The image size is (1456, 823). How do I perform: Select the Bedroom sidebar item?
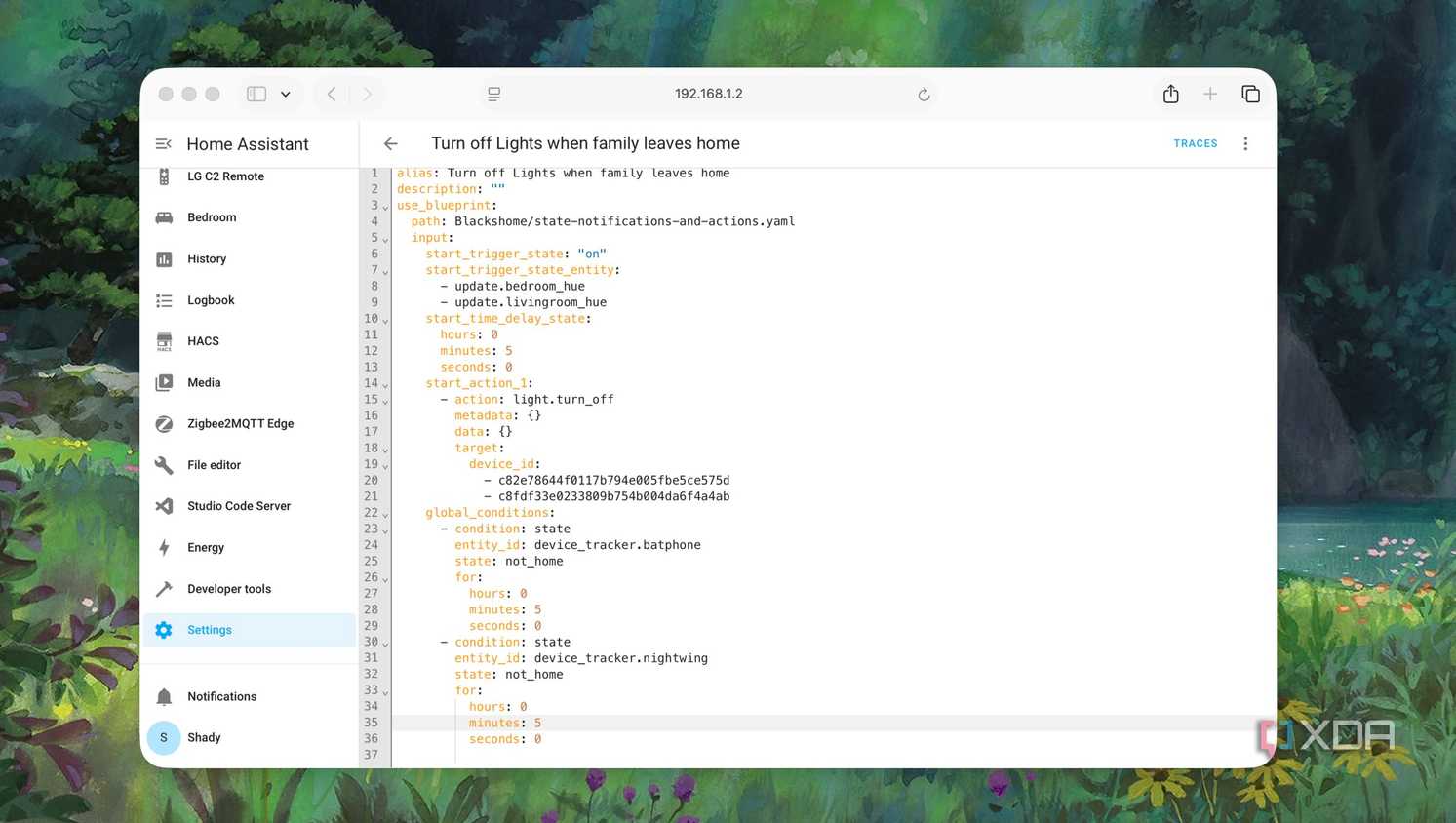[x=250, y=217]
